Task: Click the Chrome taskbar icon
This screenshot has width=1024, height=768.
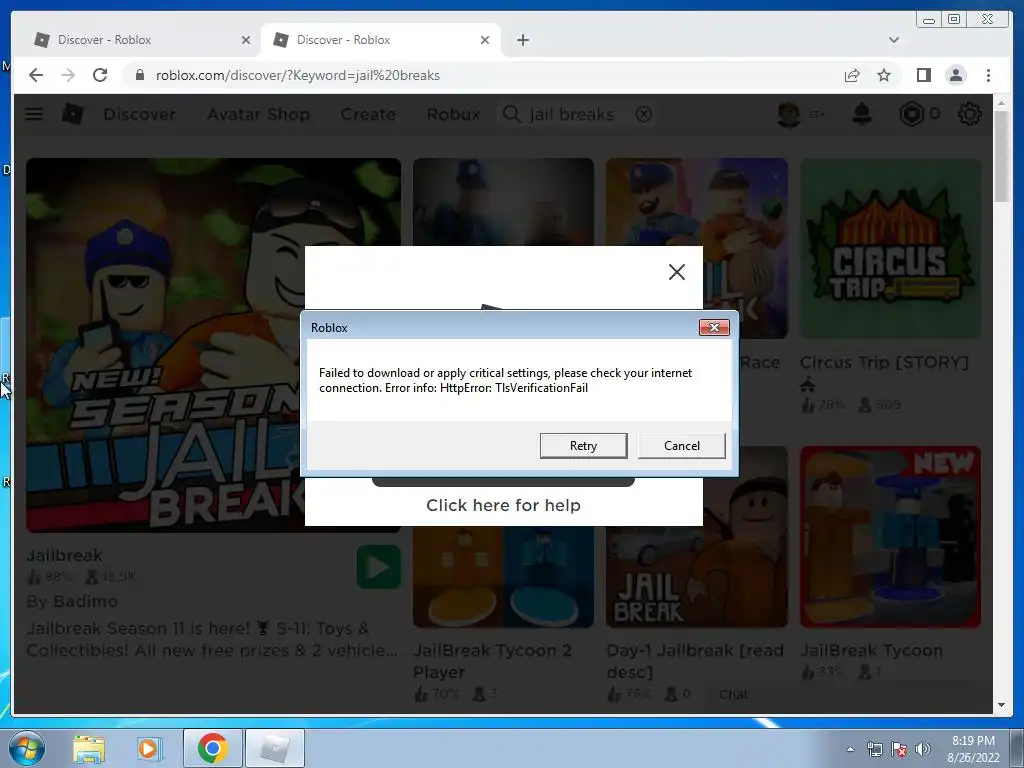Action: point(213,748)
